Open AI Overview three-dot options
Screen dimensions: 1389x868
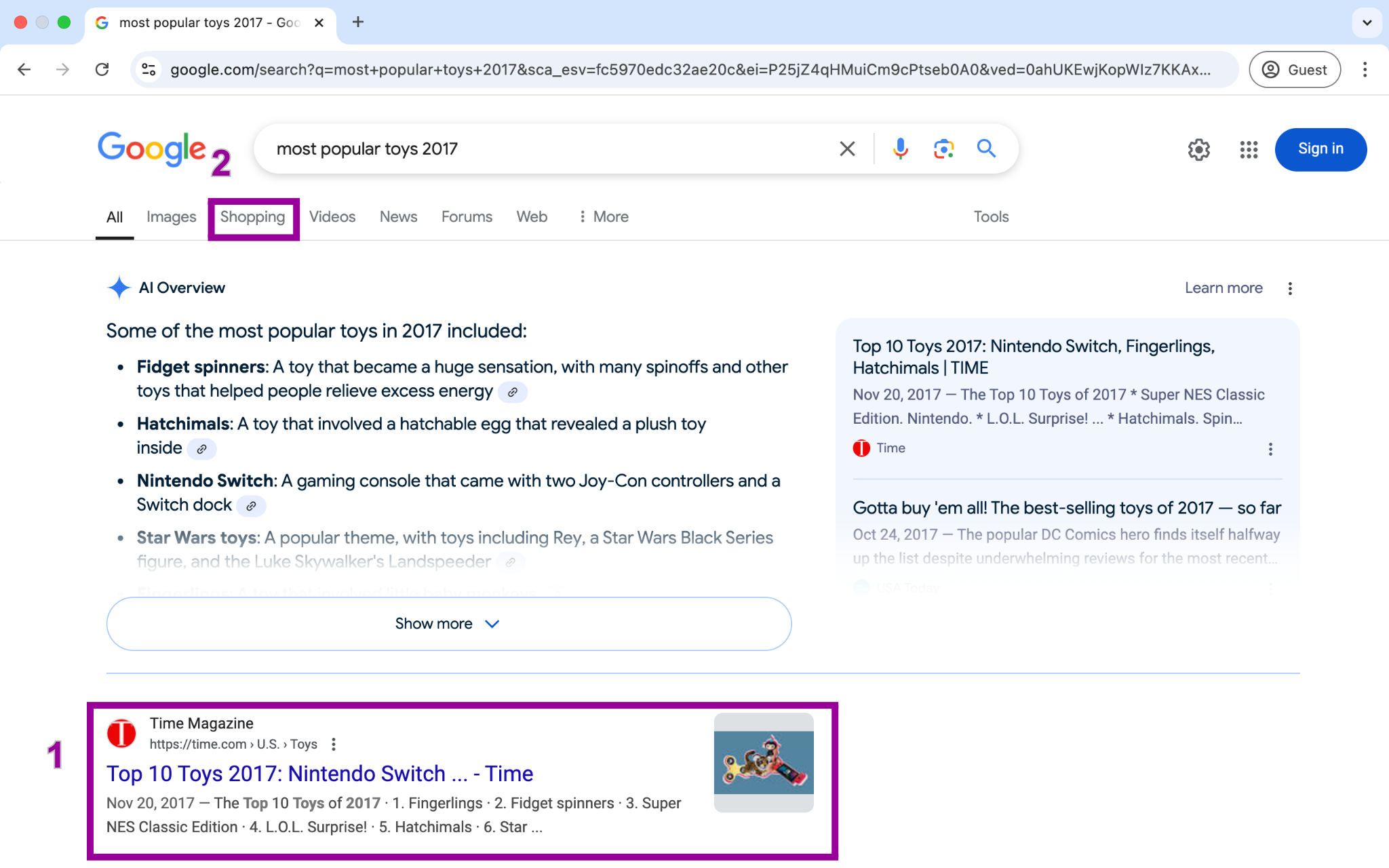(x=1290, y=288)
